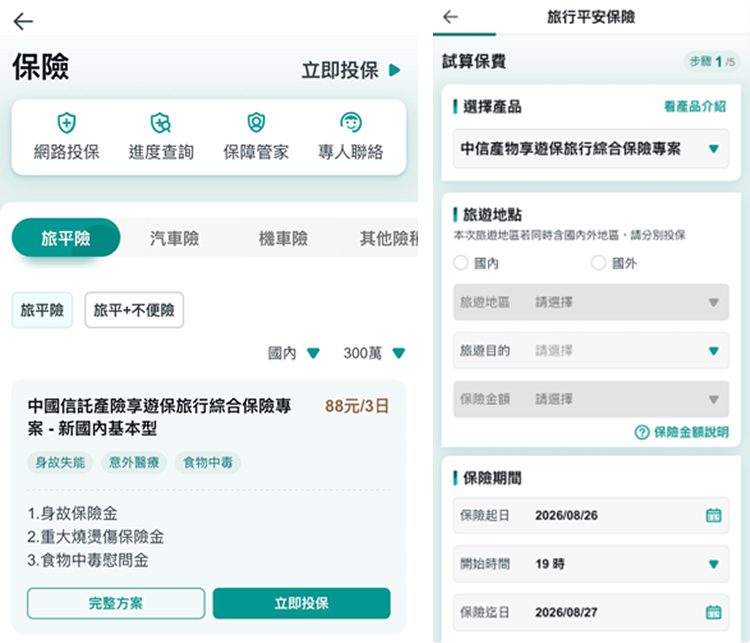Viewport: 750px width, 643px height.
Task: Click 保險起日 date field 2026/08/26
Action: click(591, 515)
